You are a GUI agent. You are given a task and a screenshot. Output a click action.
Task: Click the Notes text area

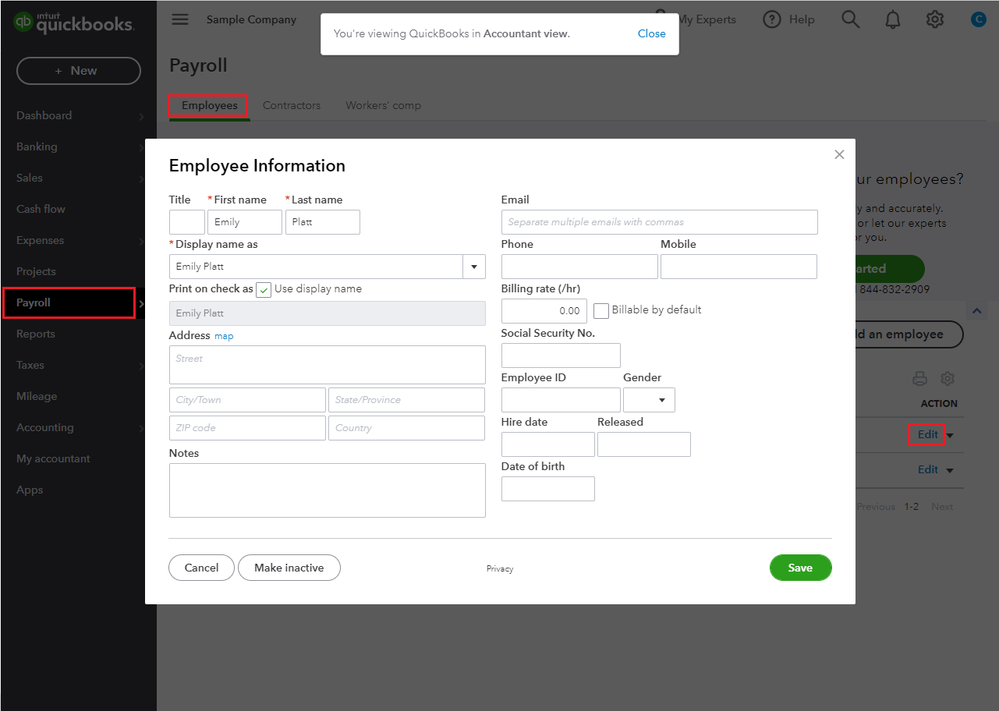coord(327,491)
